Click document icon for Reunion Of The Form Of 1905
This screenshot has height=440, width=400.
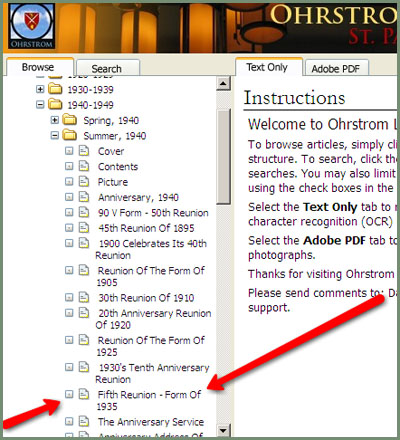pos(84,270)
